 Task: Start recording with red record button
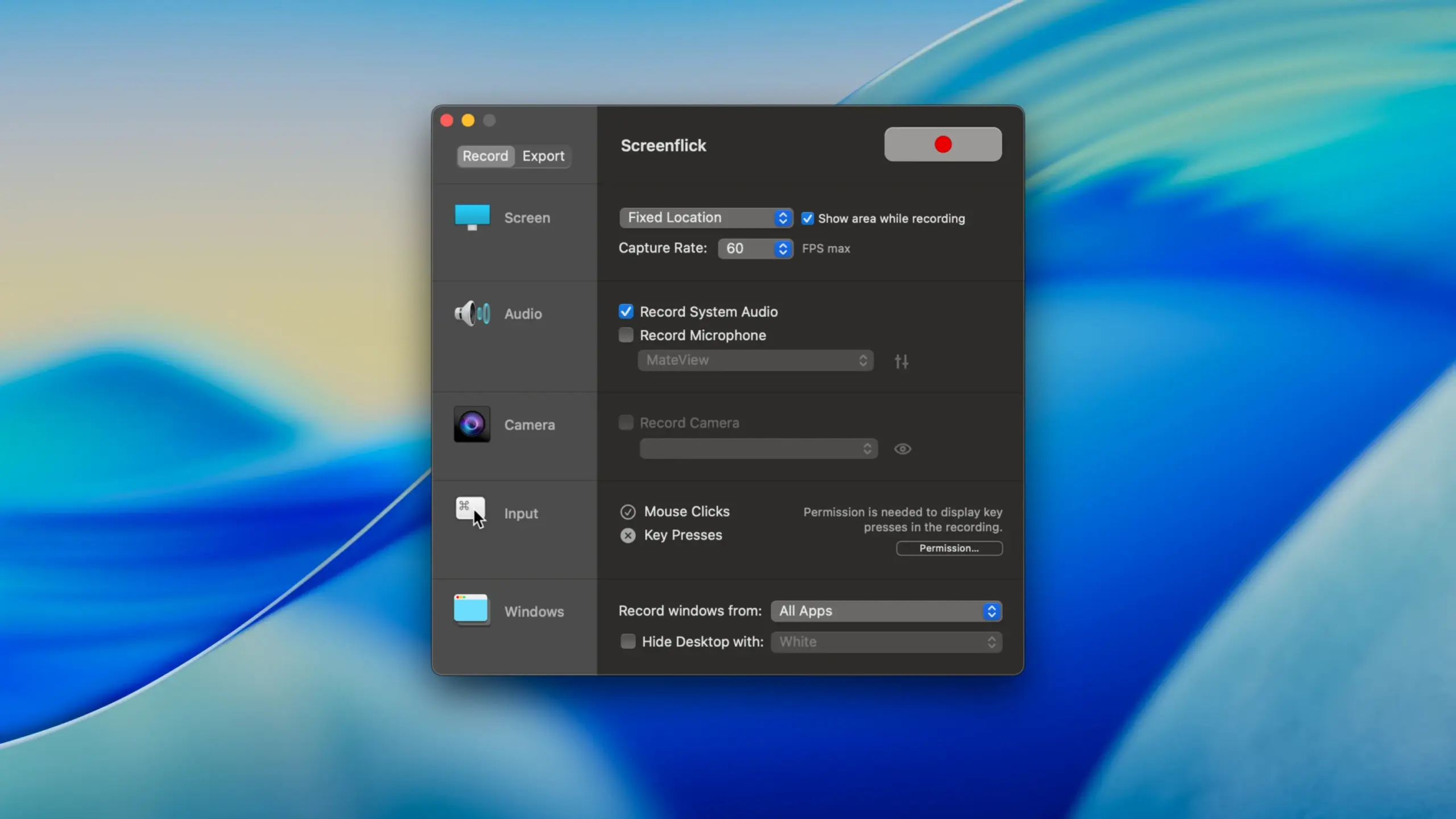click(x=943, y=144)
